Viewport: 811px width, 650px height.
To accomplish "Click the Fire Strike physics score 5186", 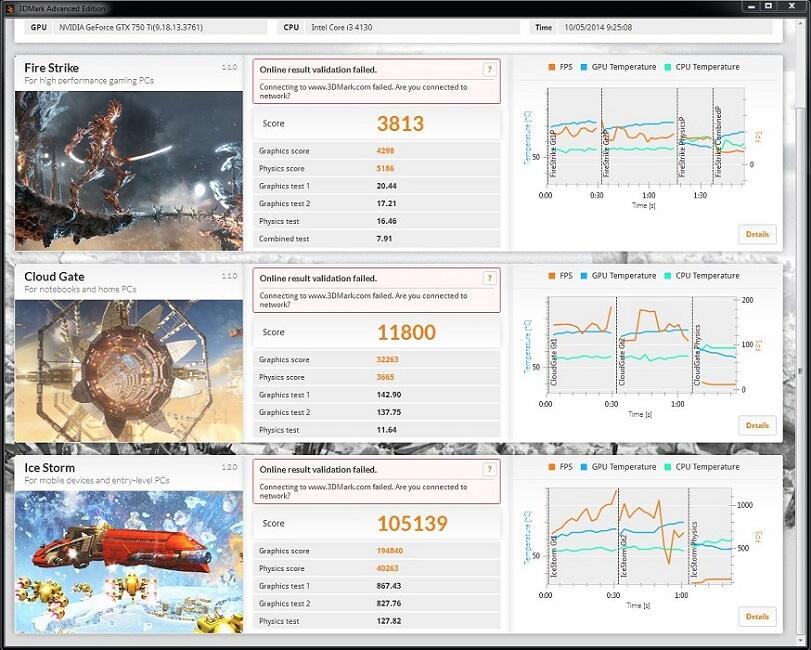I will [385, 169].
